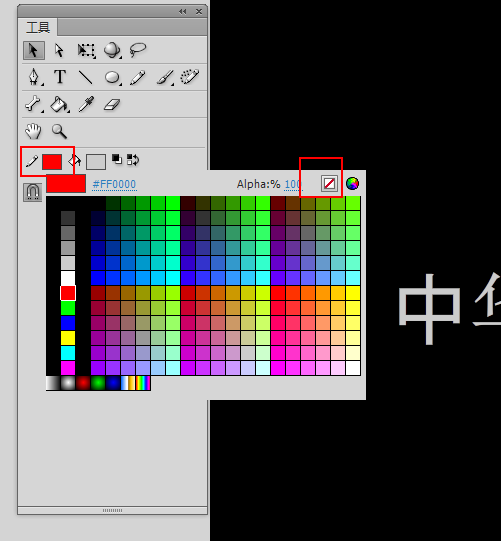Pick the white swatch in left column
The height and width of the screenshot is (541, 501).
pyautogui.click(x=68, y=278)
